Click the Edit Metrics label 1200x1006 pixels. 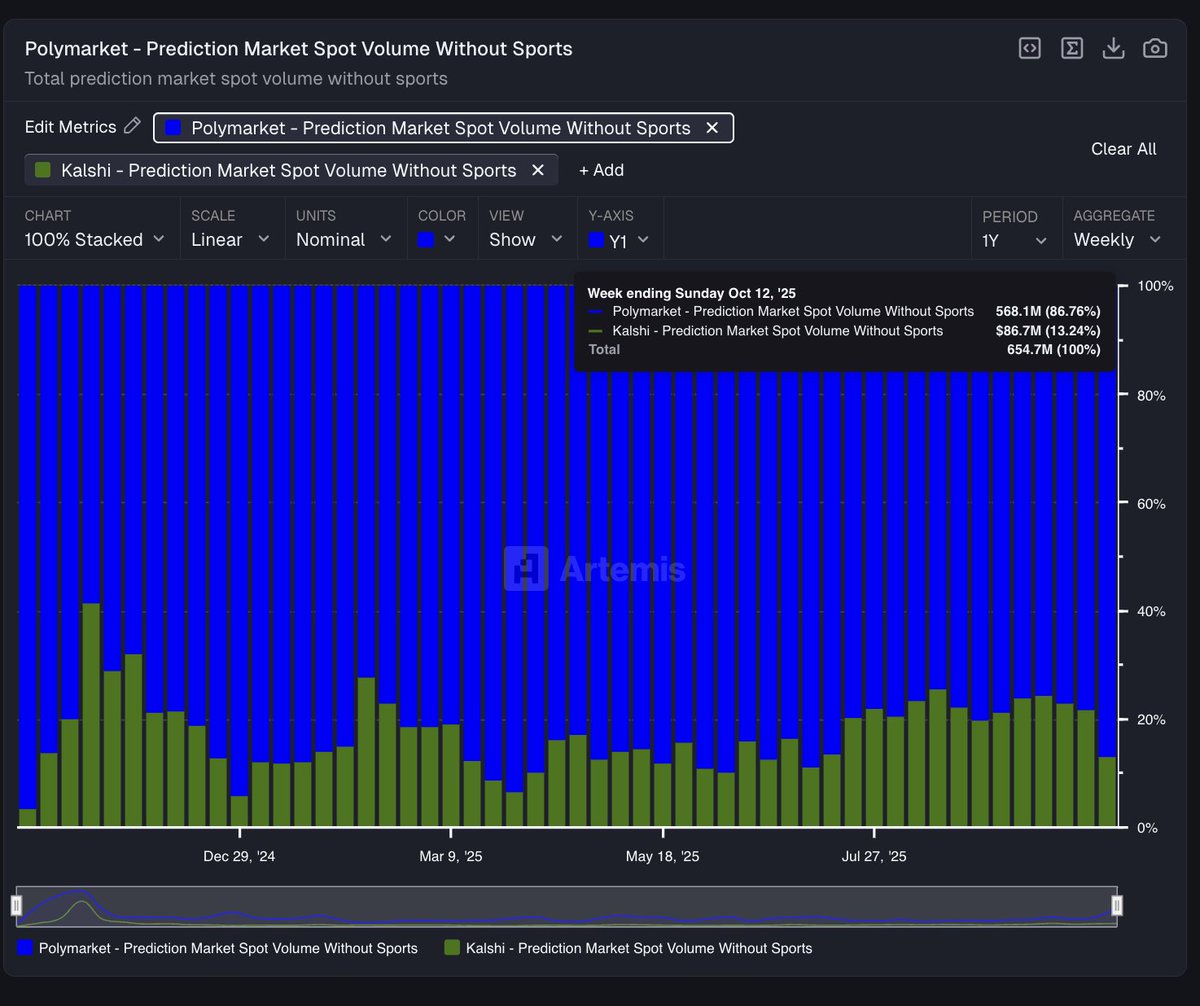[70, 127]
